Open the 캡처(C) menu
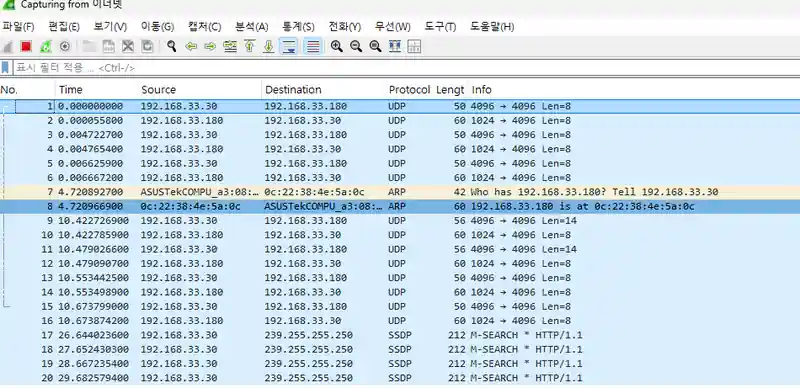The height and width of the screenshot is (388, 800). 204,27
